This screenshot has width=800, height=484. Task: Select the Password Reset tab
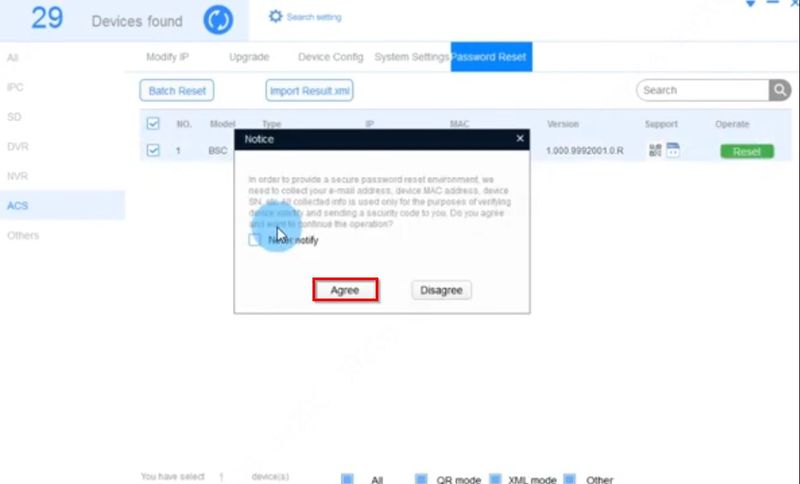491,57
